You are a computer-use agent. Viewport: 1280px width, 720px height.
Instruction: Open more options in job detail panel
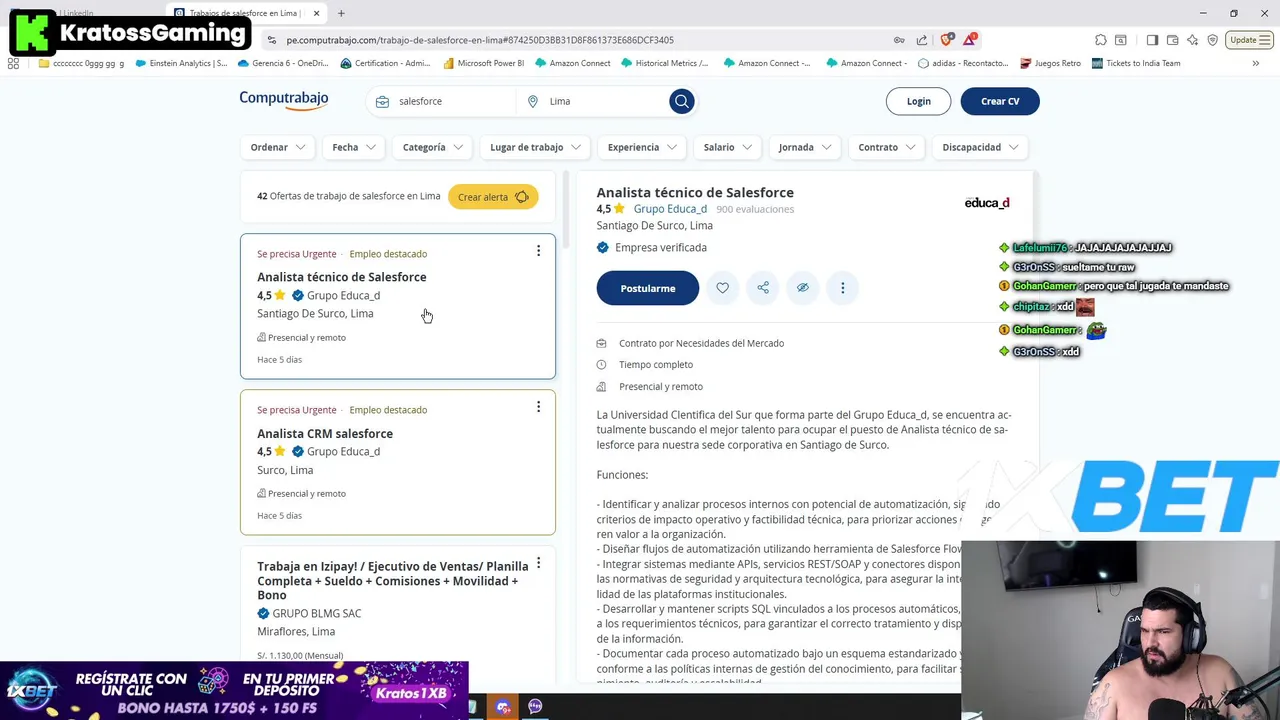[842, 288]
